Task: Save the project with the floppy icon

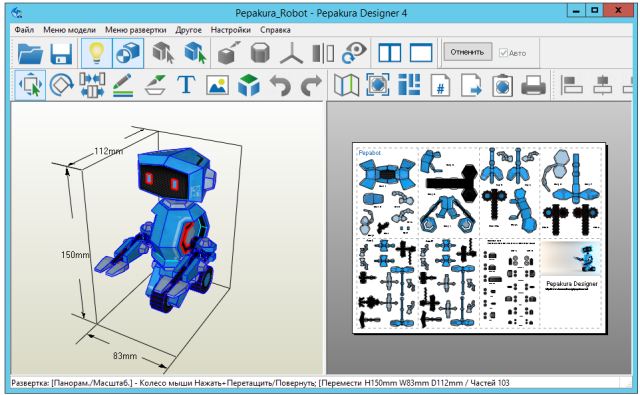Action: pos(61,53)
